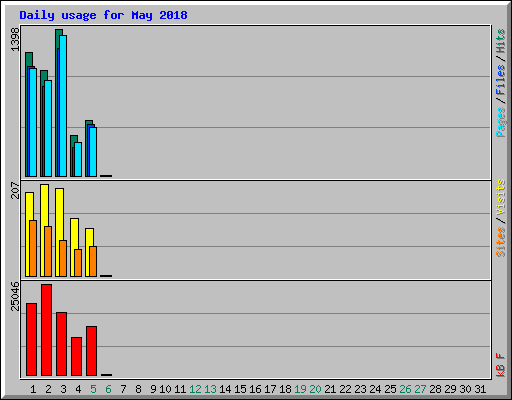This screenshot has width=512, height=400.
Task: Select the cyan Pages bar for day 1
Action: point(33,122)
